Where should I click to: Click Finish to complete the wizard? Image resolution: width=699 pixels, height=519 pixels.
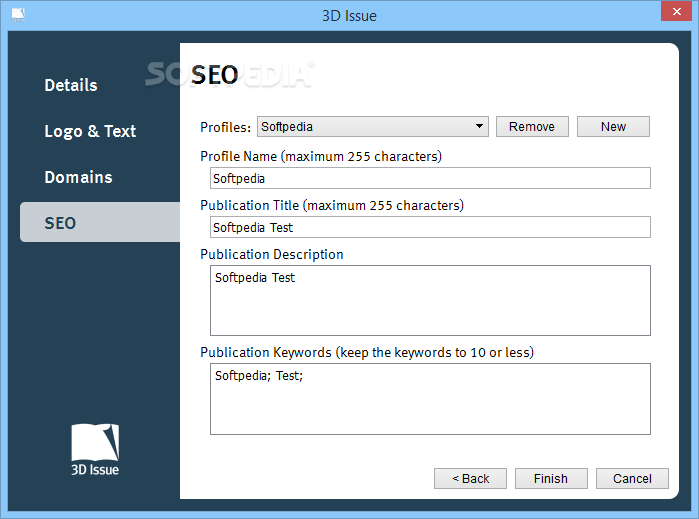(551, 478)
